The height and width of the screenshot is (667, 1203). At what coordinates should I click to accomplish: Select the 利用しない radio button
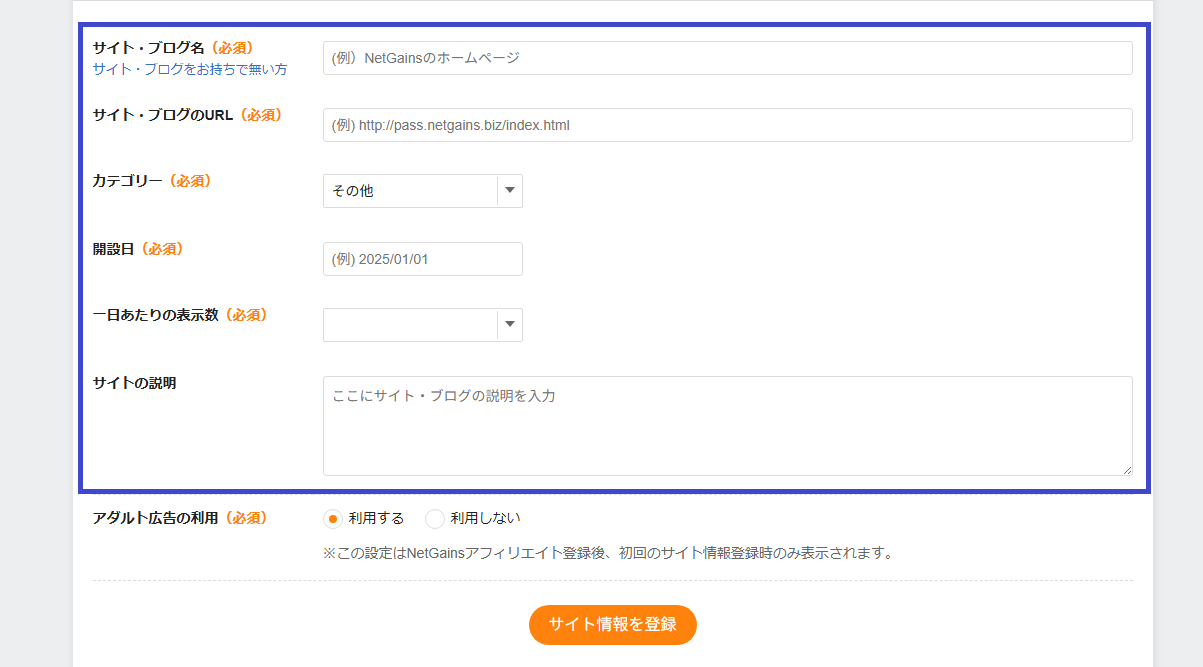pyautogui.click(x=435, y=519)
